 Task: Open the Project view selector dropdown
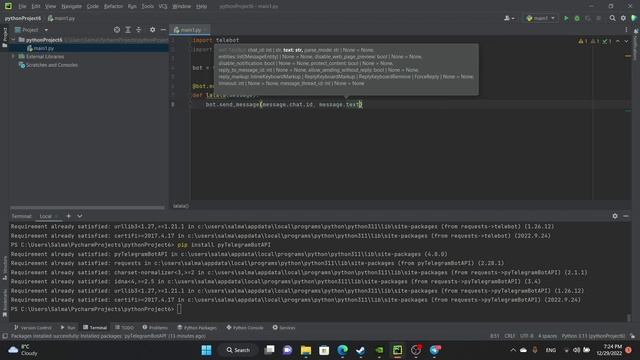click(x=32, y=30)
